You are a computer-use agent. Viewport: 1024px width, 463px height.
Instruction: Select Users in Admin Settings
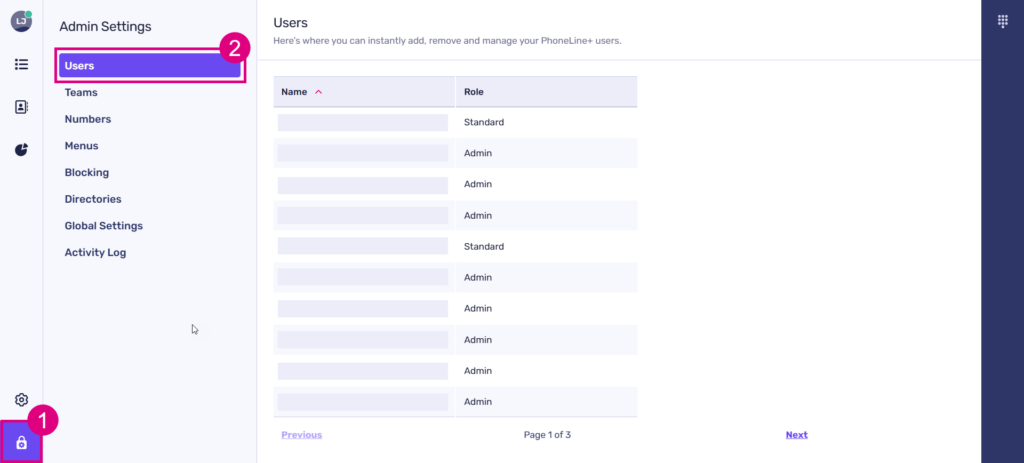149,66
